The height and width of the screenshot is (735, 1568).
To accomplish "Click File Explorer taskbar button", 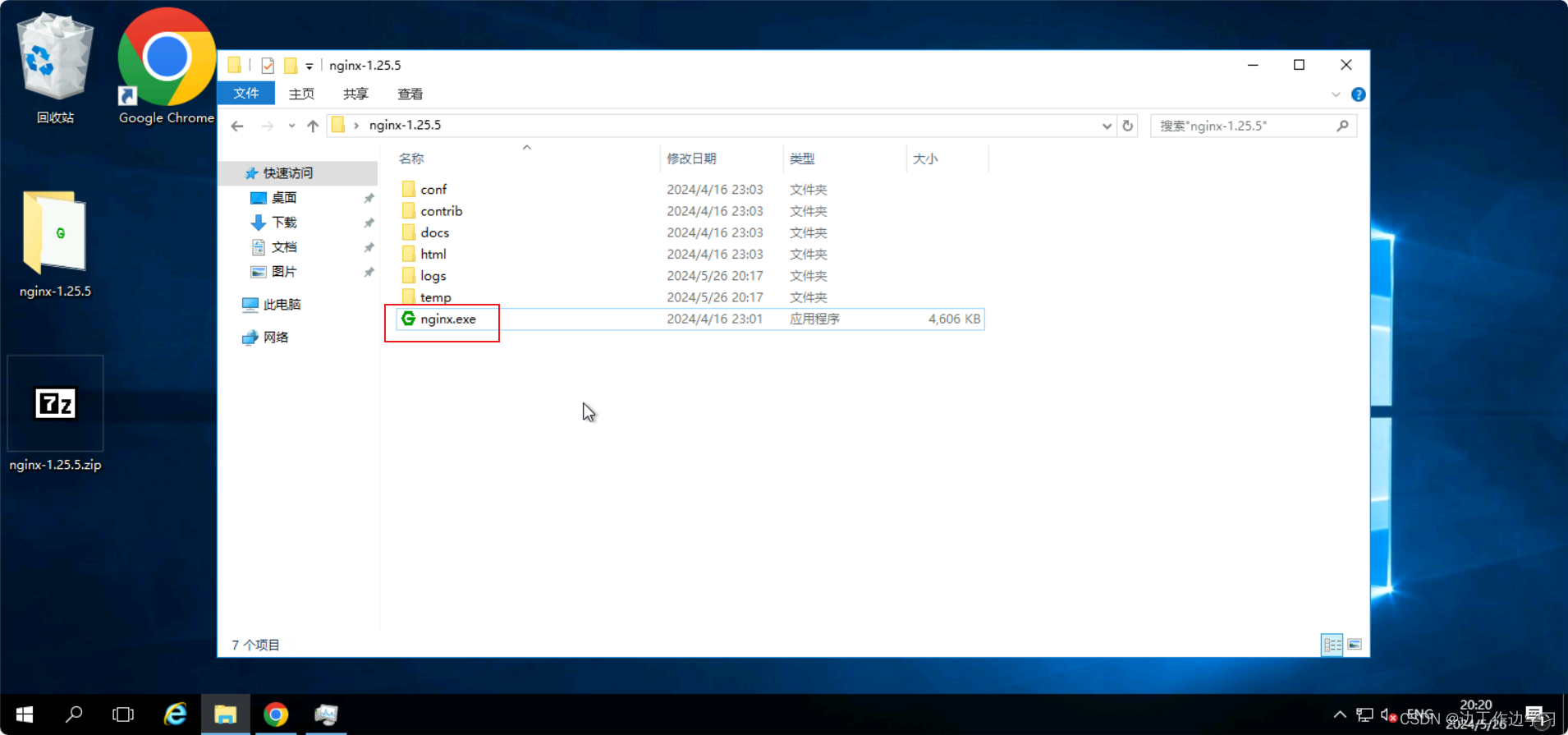I will [x=225, y=714].
